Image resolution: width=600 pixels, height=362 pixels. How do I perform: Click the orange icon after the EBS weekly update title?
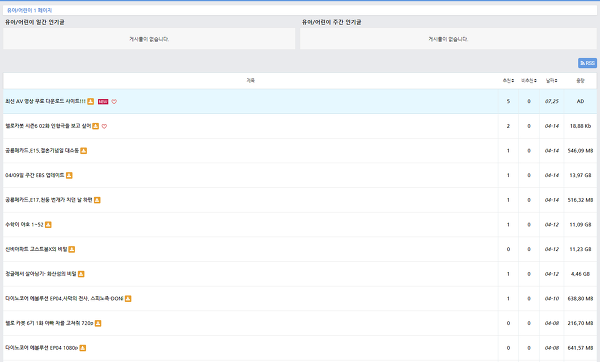click(69, 175)
